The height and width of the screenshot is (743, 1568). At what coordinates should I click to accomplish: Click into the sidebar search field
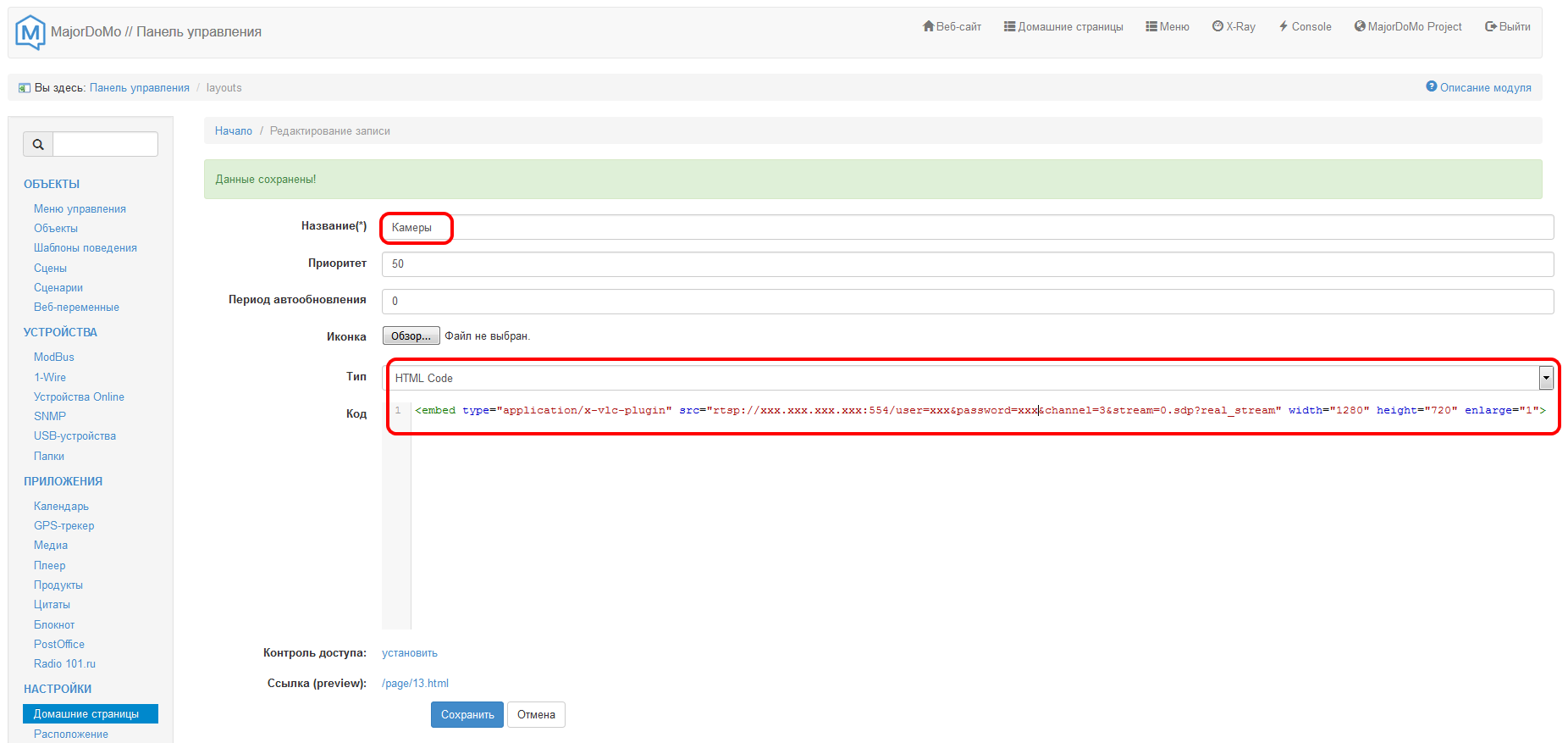[x=105, y=144]
